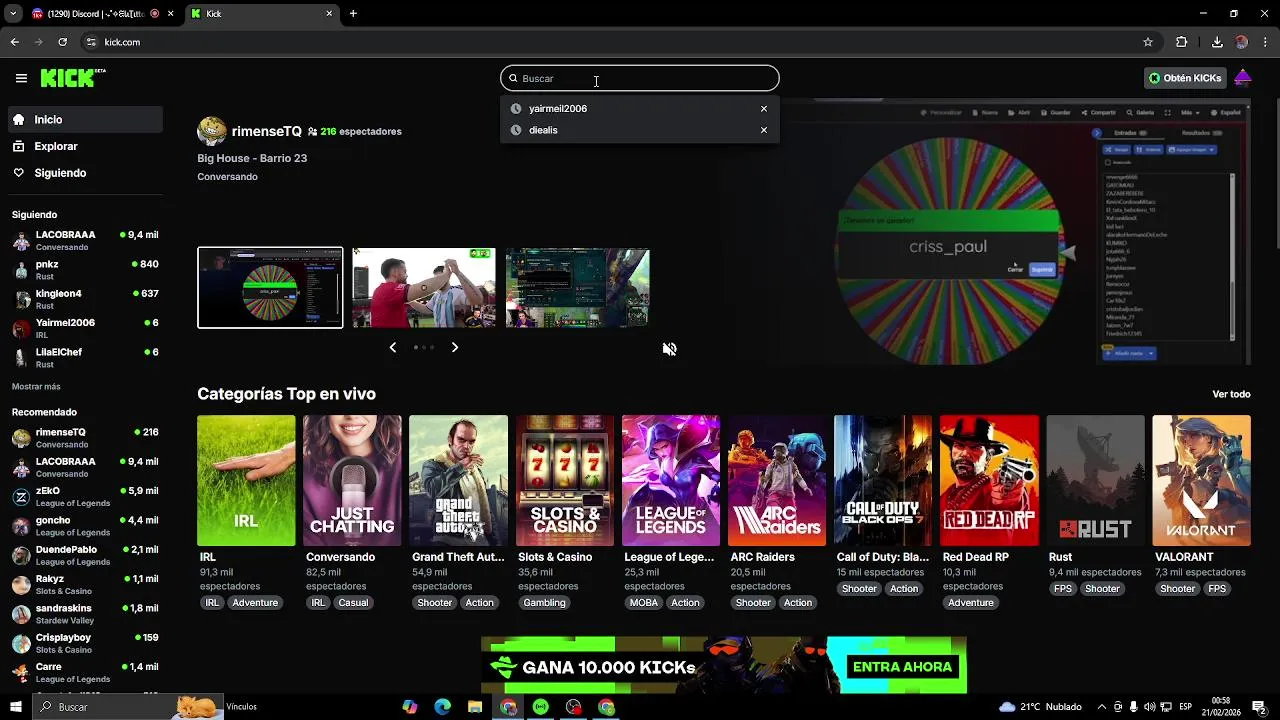The image size is (1280, 720).
Task: Open Rakyz recommended channel
Action: (85, 584)
